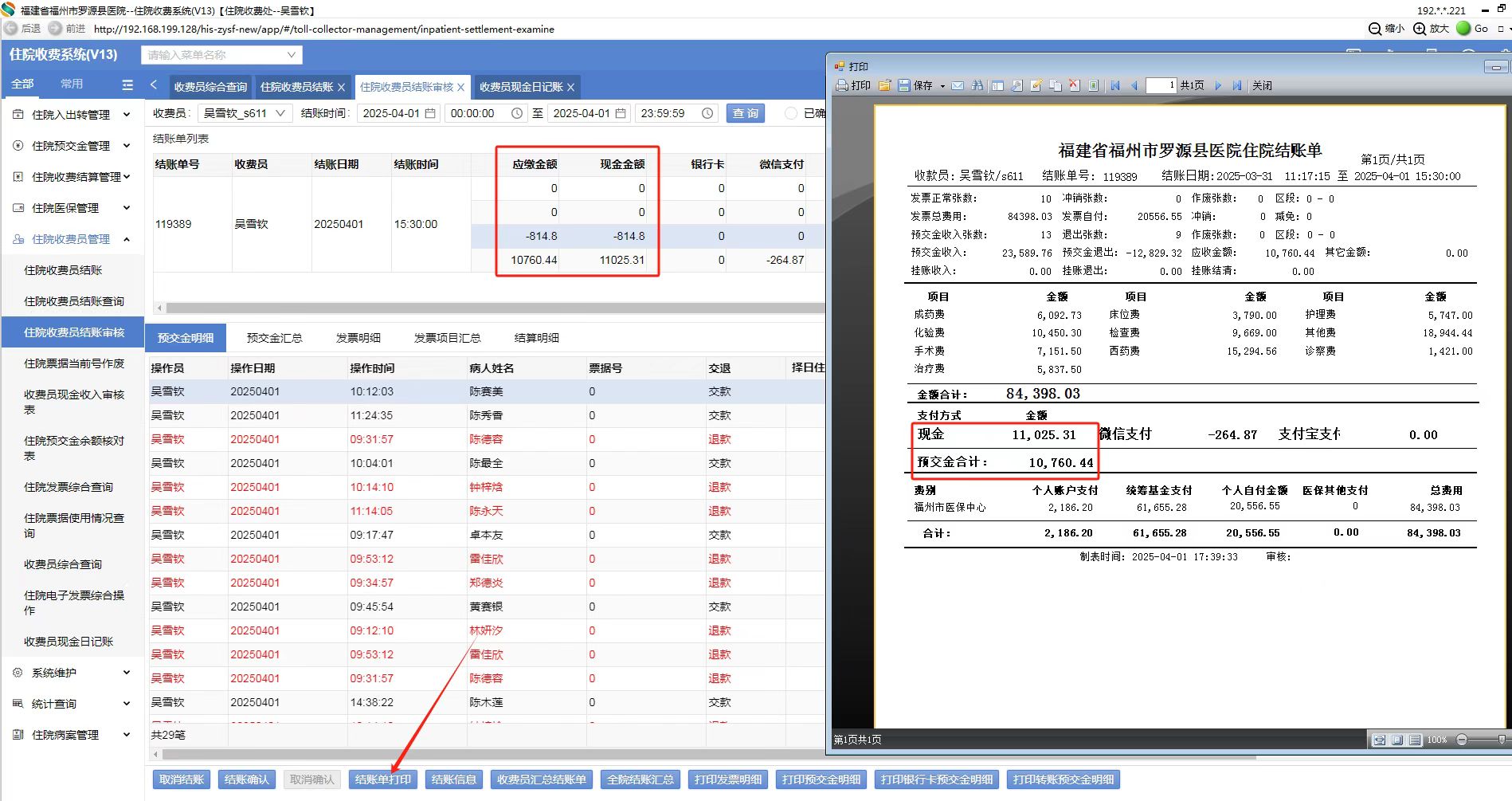Copy the page with the copy icon
1512x801 pixels.
click(1055, 85)
